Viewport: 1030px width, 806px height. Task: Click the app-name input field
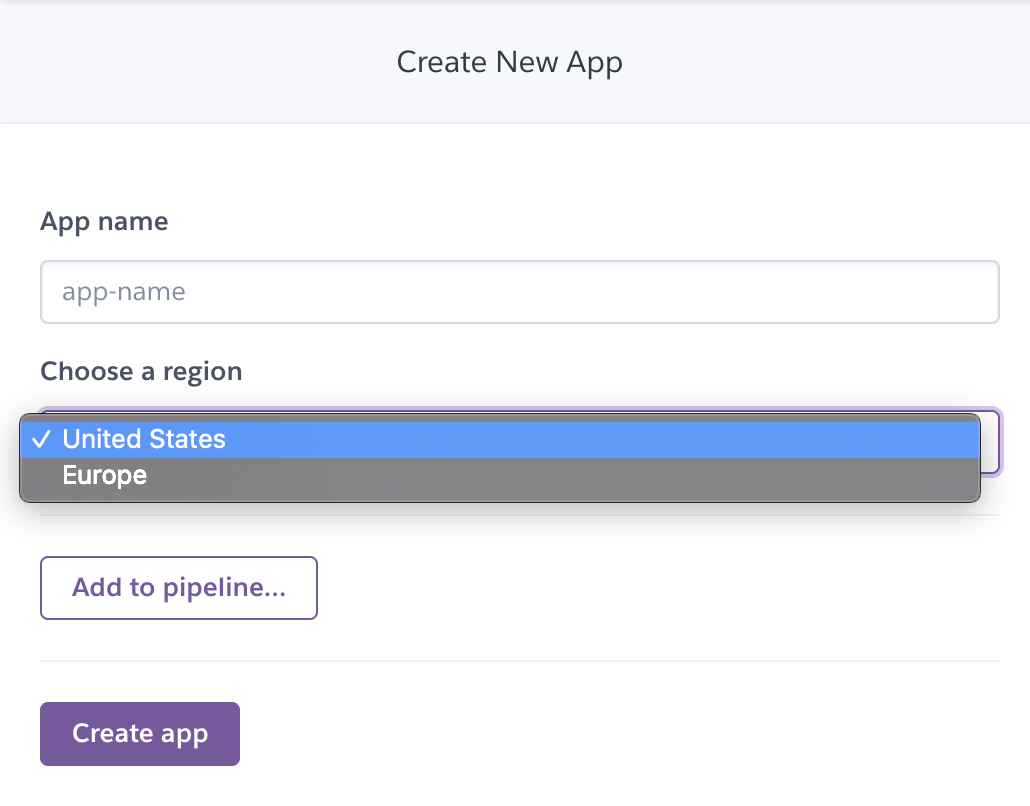point(520,291)
